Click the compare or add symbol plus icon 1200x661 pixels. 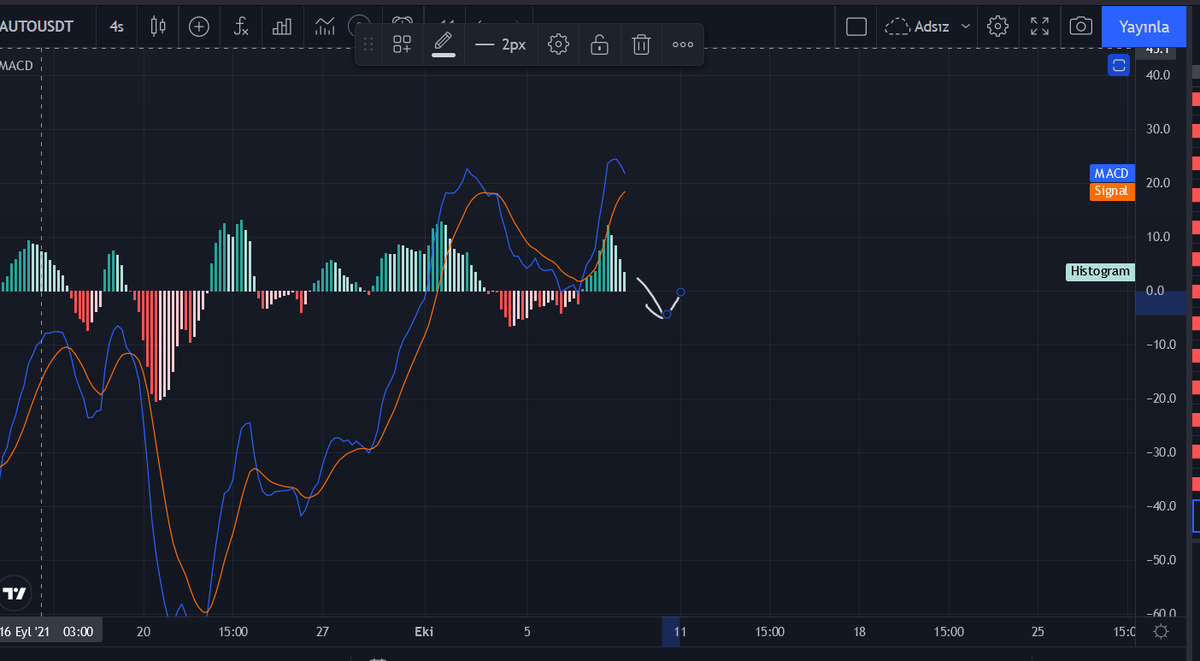click(199, 27)
